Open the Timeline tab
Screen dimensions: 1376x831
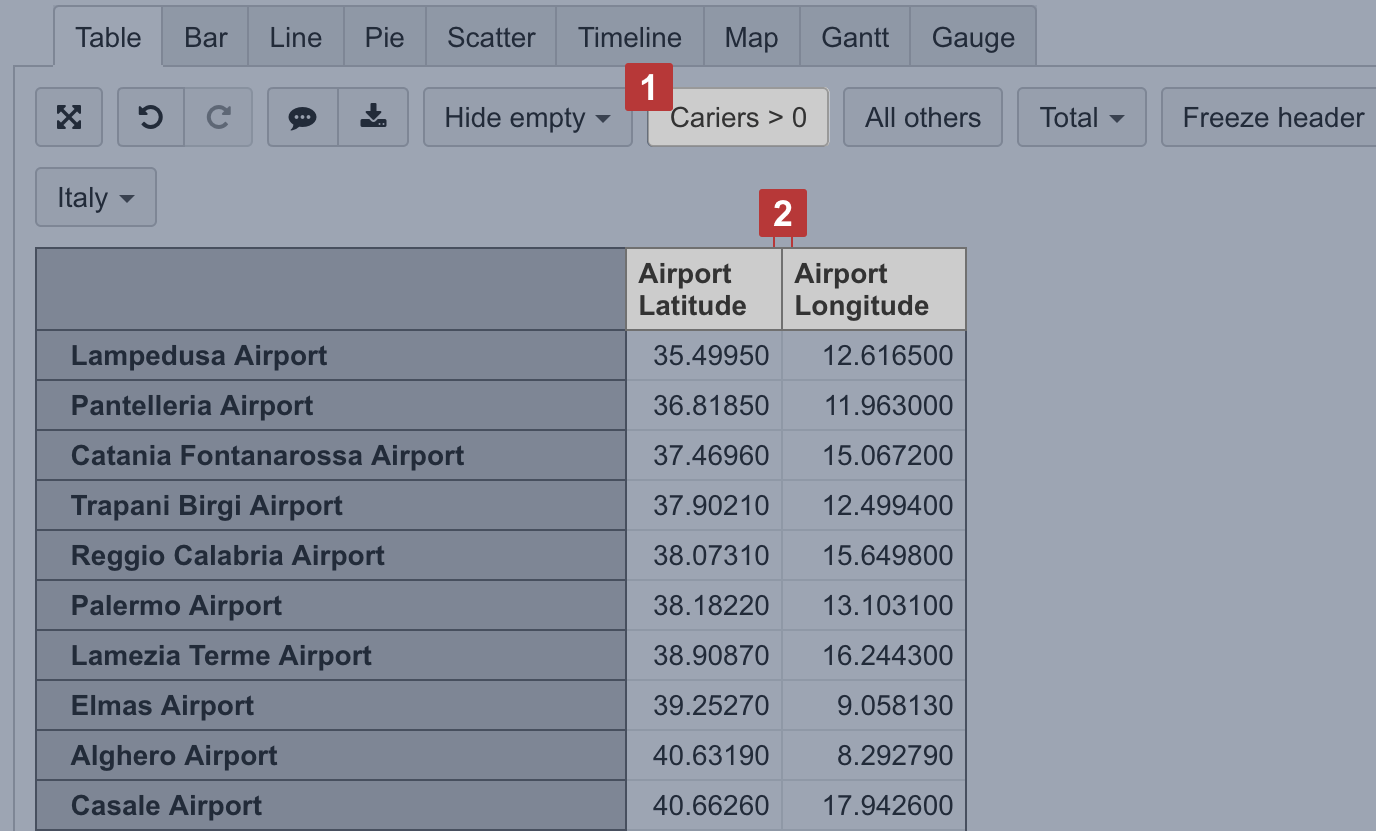click(x=630, y=38)
